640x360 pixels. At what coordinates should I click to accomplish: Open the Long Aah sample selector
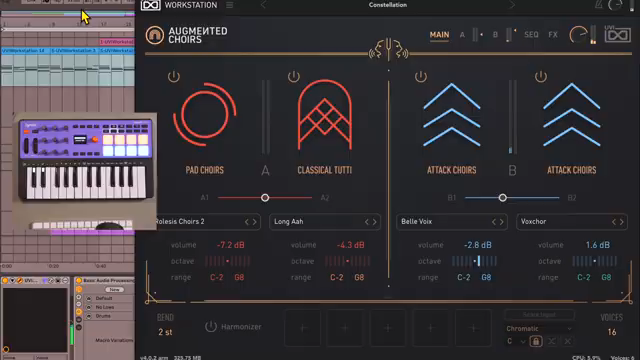pos(325,222)
